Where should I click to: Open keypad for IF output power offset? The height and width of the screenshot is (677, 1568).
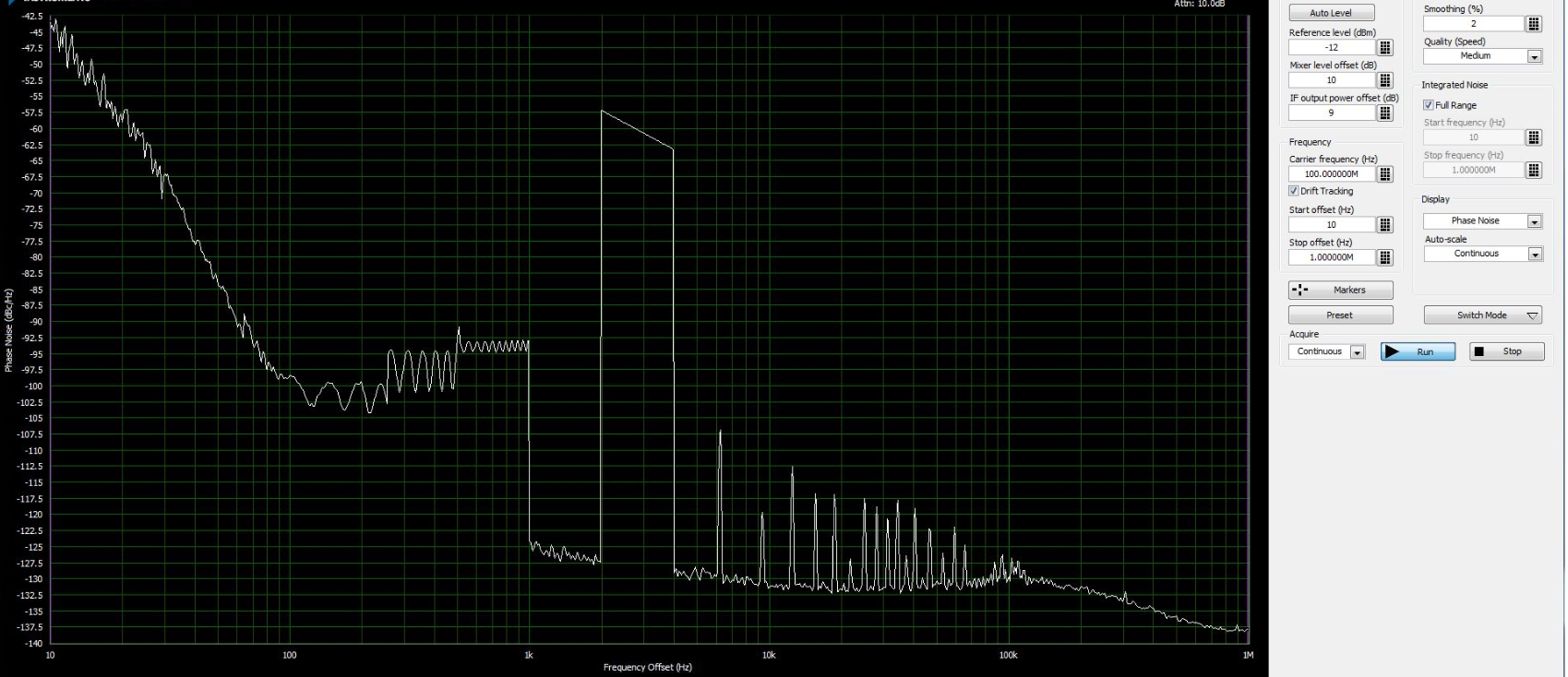[1384, 113]
